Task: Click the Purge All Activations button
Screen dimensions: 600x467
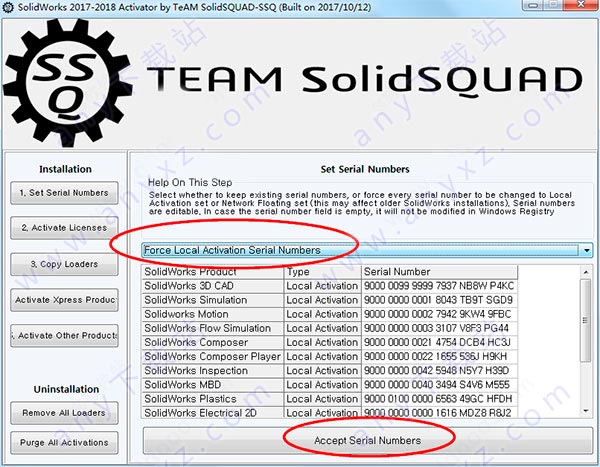Action: pos(64,443)
